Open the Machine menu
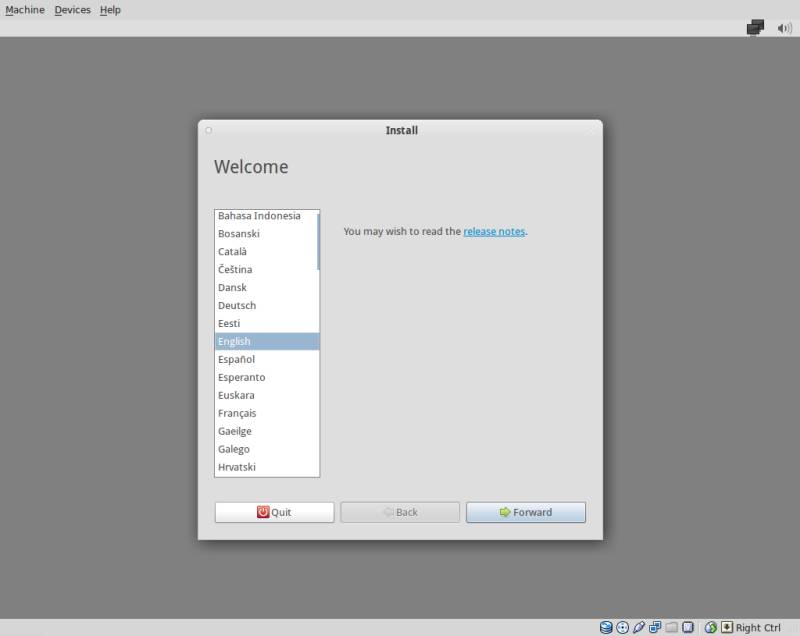Image resolution: width=800 pixels, height=636 pixels. pos(25,10)
